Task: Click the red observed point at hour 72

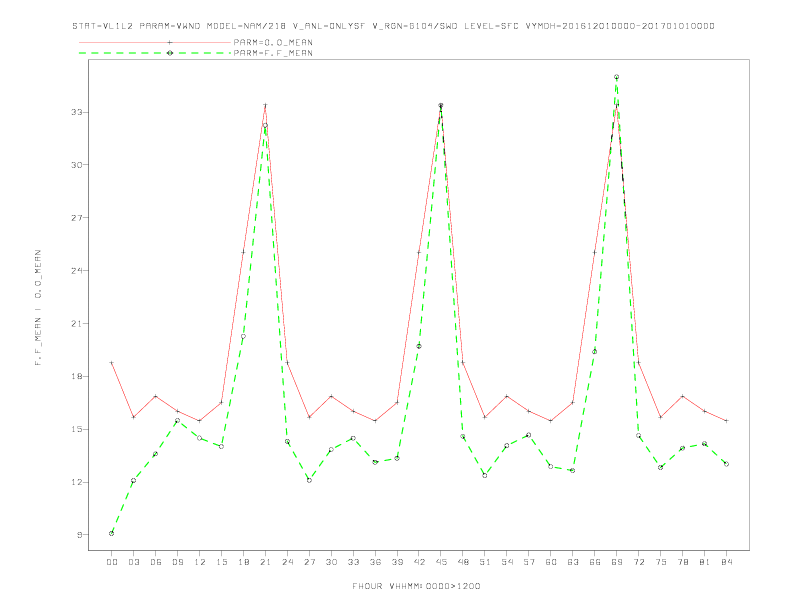Action: click(638, 363)
